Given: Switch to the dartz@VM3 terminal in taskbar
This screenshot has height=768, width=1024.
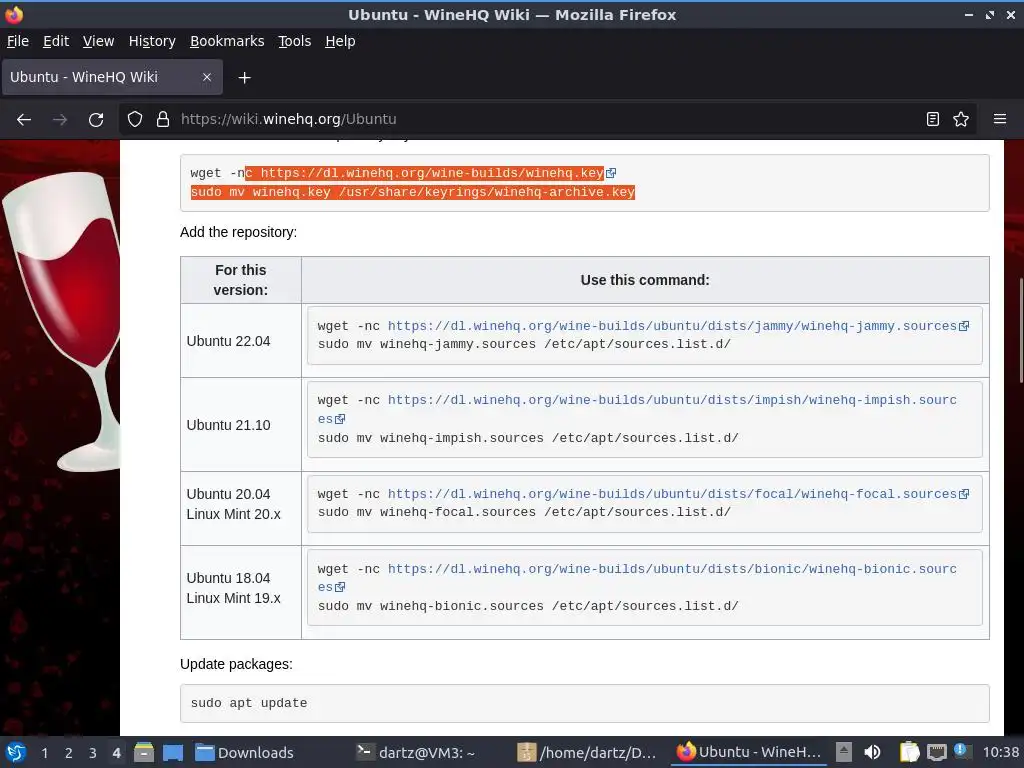Looking at the screenshot, I should coord(415,752).
